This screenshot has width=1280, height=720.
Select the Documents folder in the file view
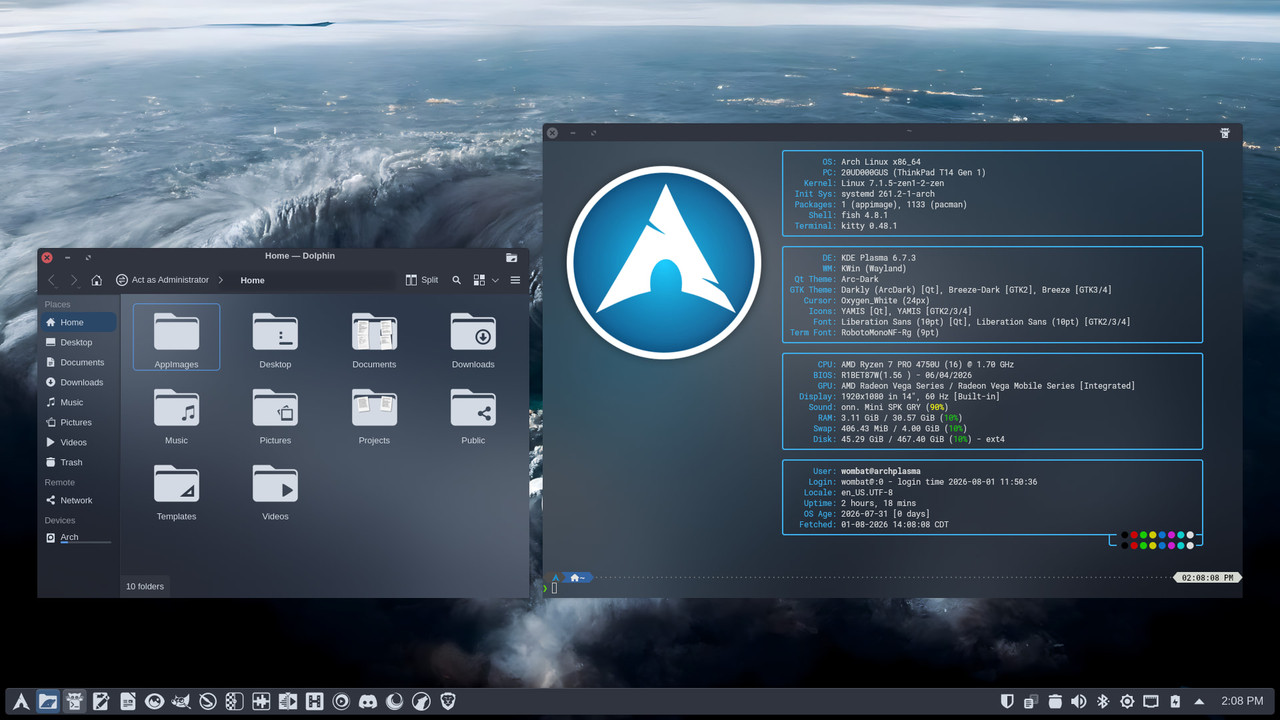click(374, 338)
